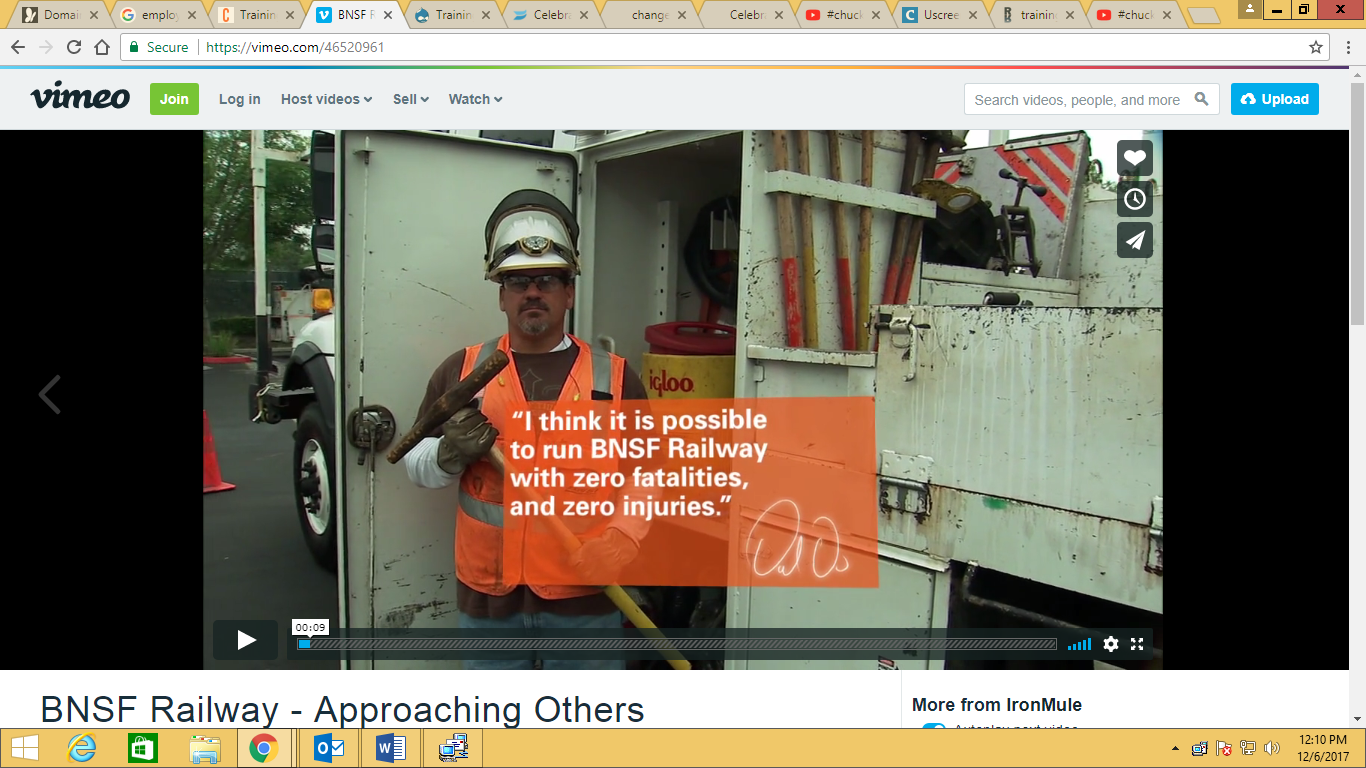
Task: Click the volume speaker tray icon
Action: point(1271,748)
